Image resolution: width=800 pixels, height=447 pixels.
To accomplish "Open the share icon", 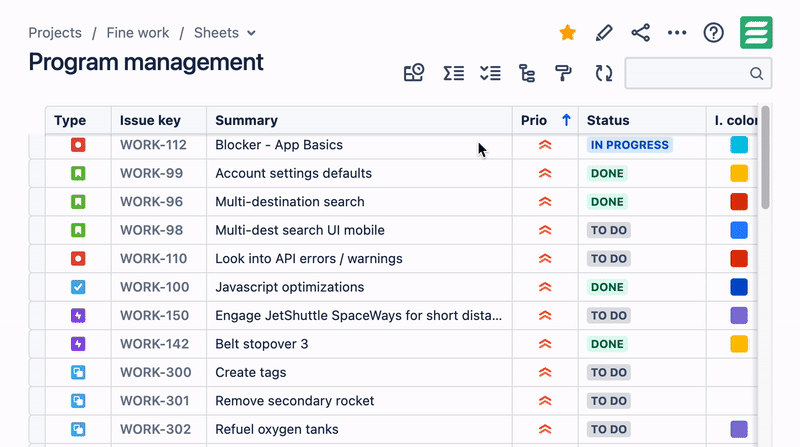I will click(640, 33).
